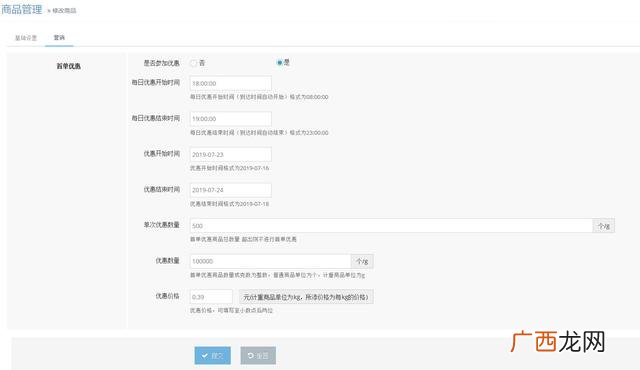Viewport: 640px width, 370px height.
Task: Click the hint text mentioning 08:00:00 format
Action: (259, 97)
